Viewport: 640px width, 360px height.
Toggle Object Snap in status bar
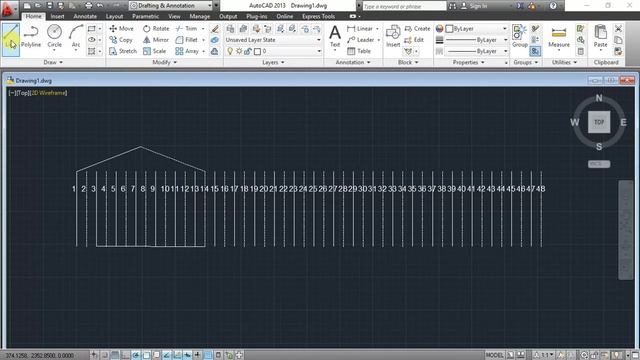pyautogui.click(x=146, y=355)
